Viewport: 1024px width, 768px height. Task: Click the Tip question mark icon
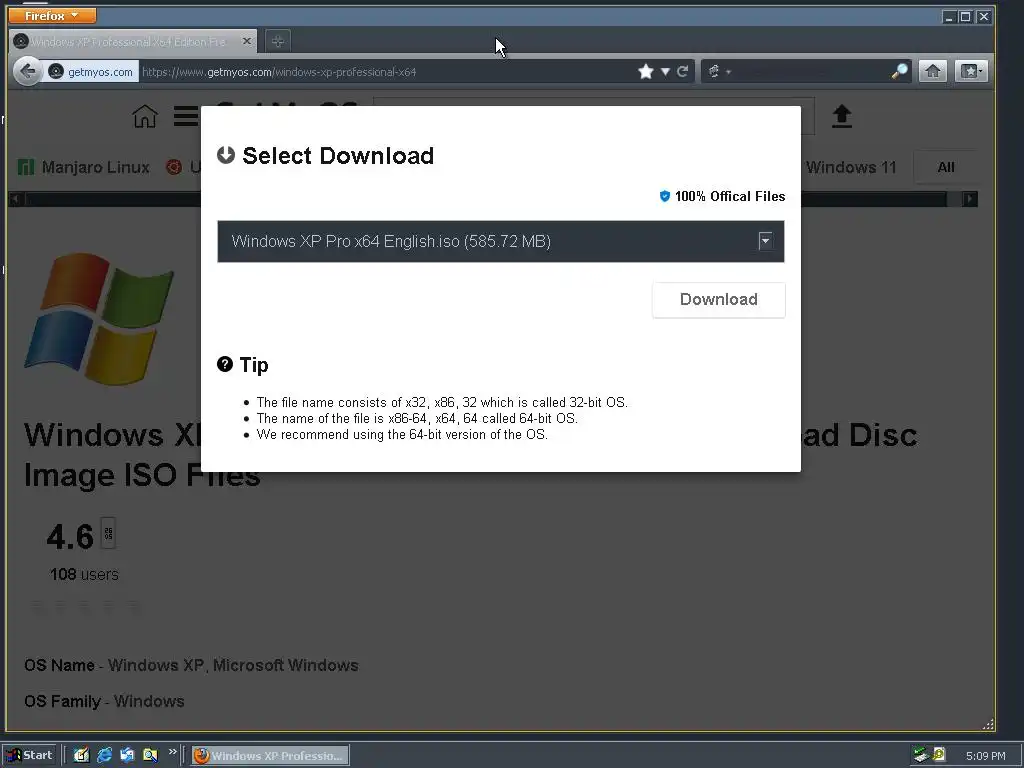click(225, 364)
